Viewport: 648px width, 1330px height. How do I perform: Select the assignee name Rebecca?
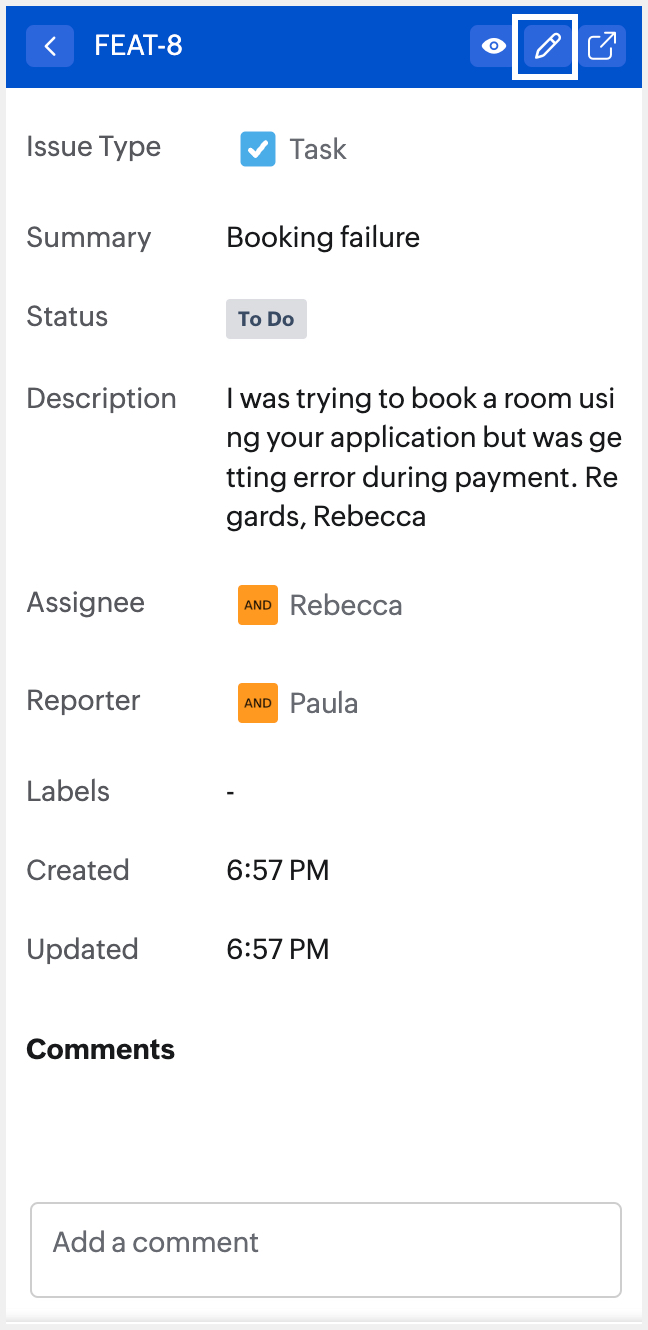pos(346,605)
